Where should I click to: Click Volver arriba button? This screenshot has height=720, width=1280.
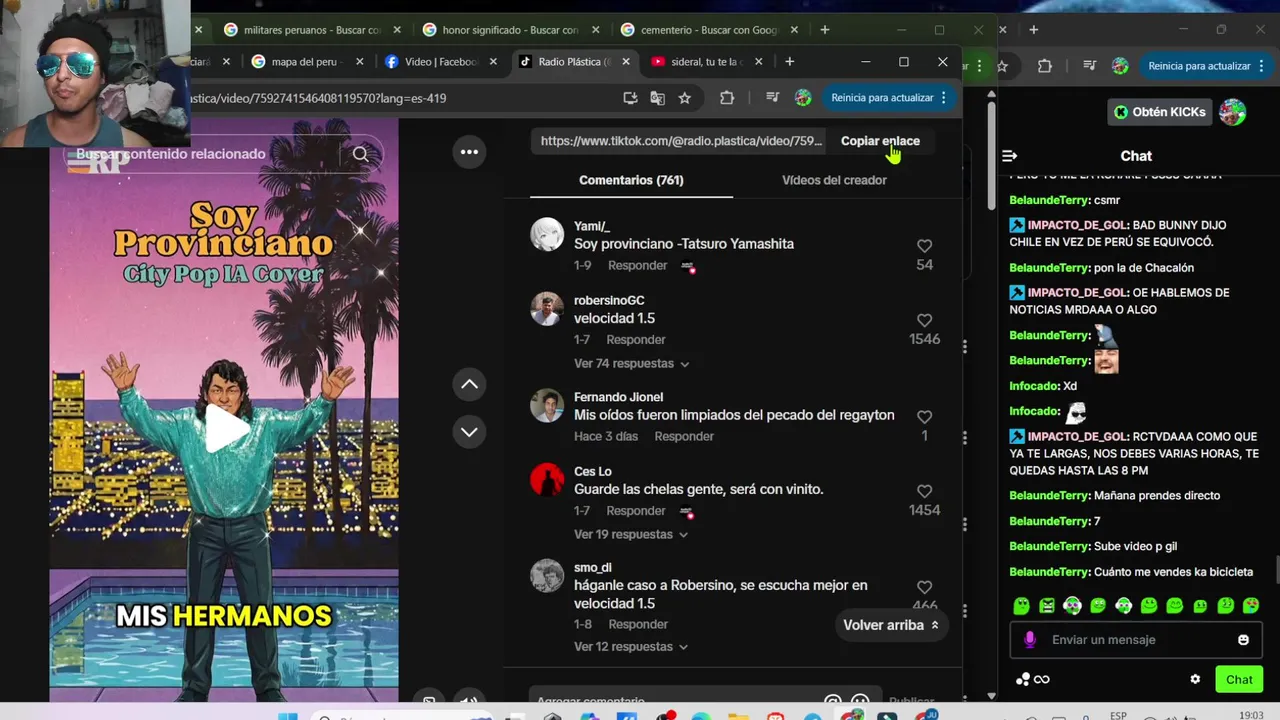point(891,625)
